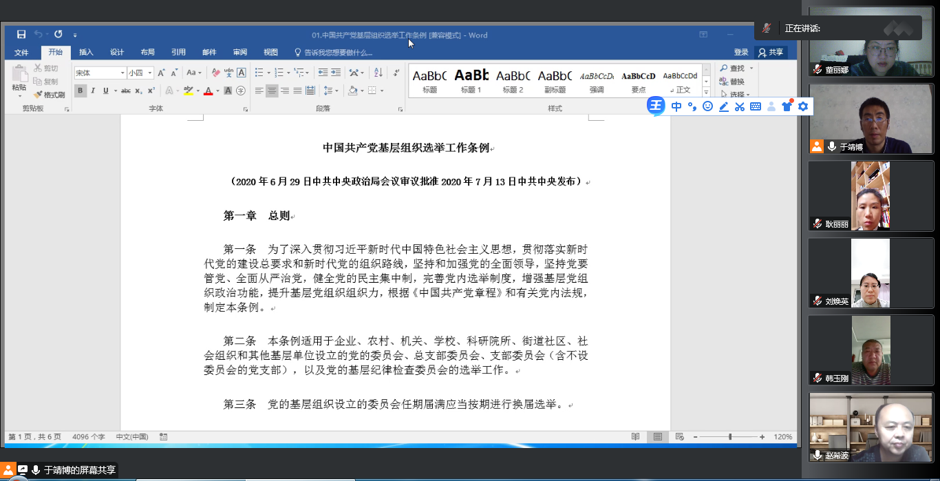Apply the yellow text highlight color

[x=188, y=91]
